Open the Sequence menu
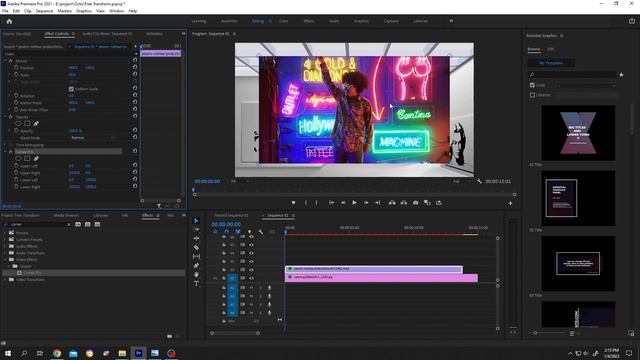The width and height of the screenshot is (640, 360). [x=44, y=11]
